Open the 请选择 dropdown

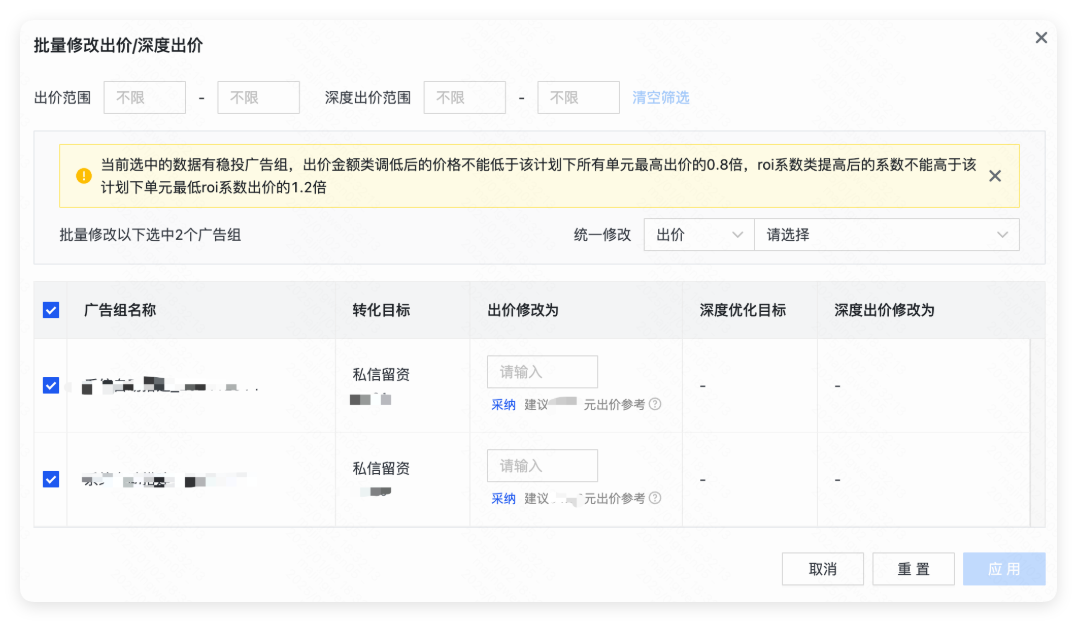point(887,235)
